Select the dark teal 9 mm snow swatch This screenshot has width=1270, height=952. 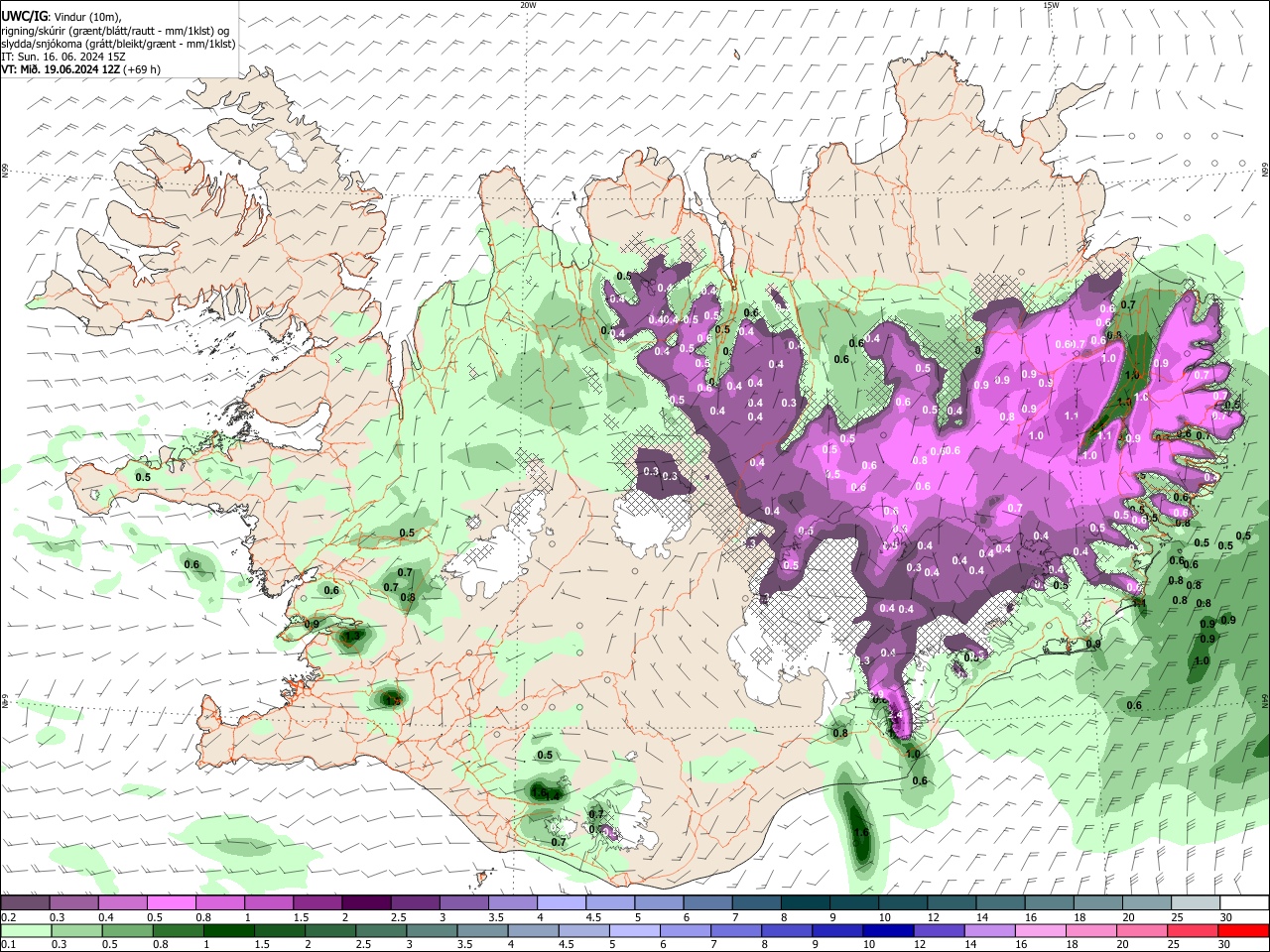click(853, 902)
